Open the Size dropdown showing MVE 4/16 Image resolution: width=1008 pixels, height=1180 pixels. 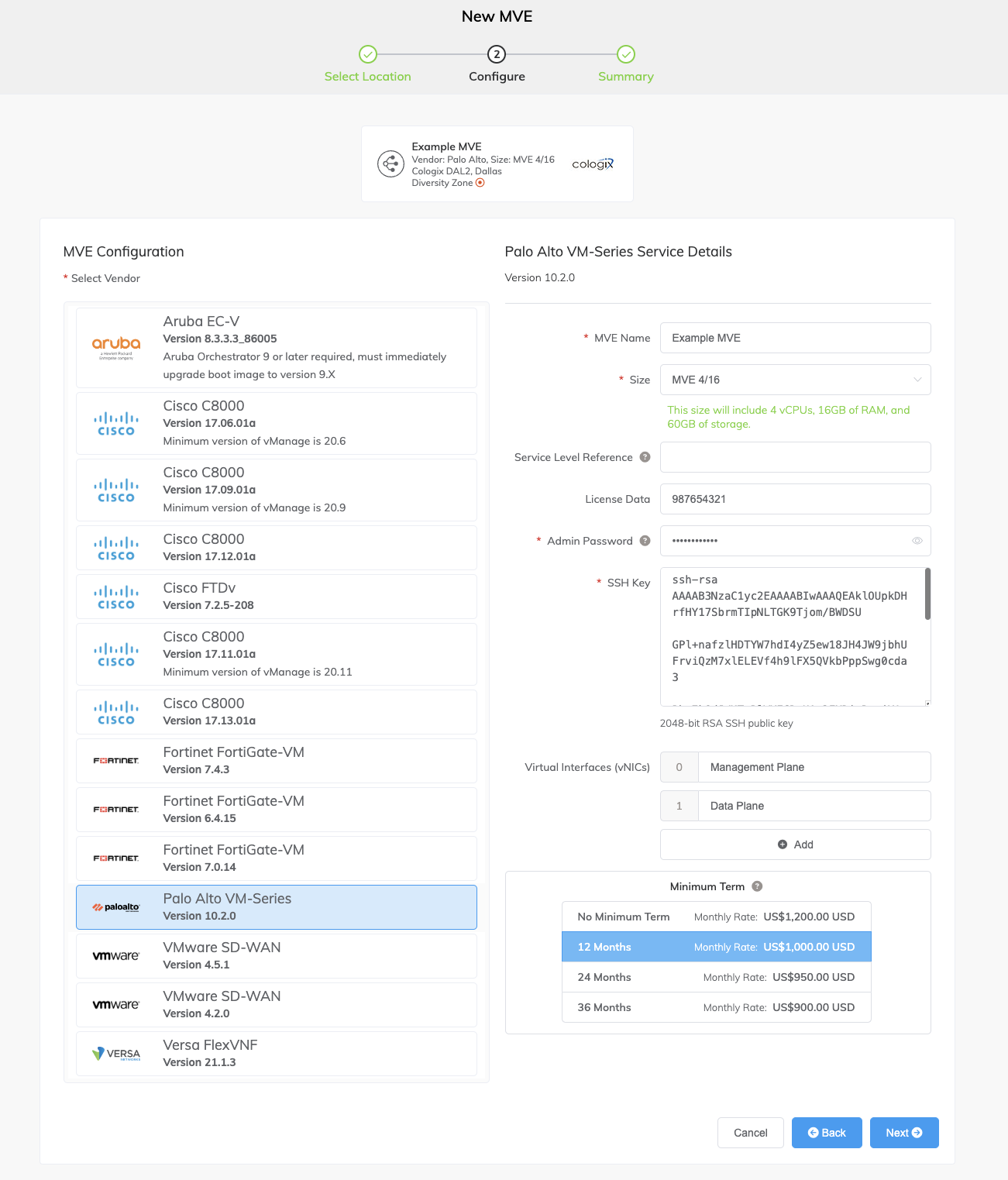795,380
